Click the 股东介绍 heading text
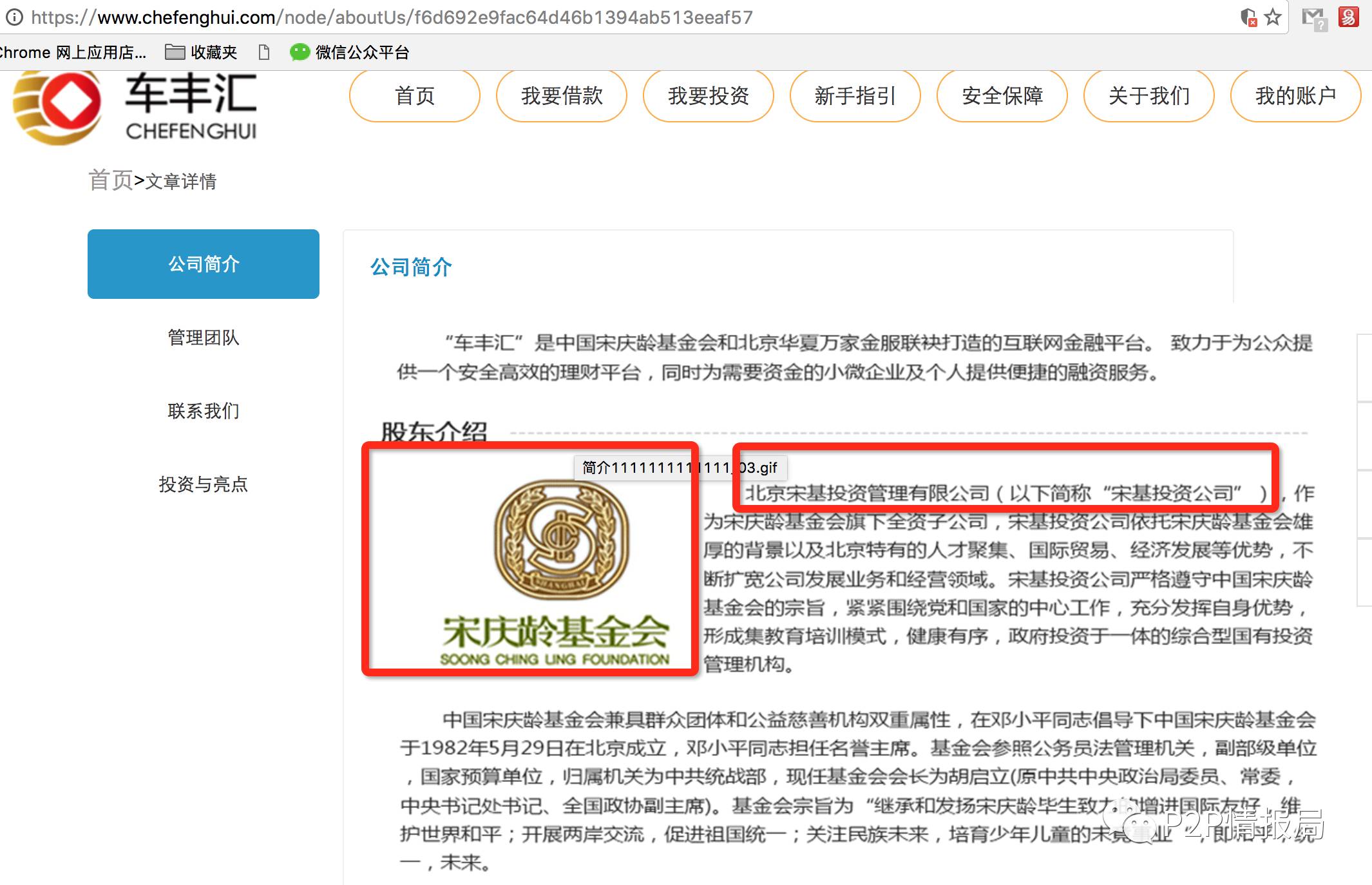This screenshot has width=1372, height=885. pyautogui.click(x=434, y=431)
